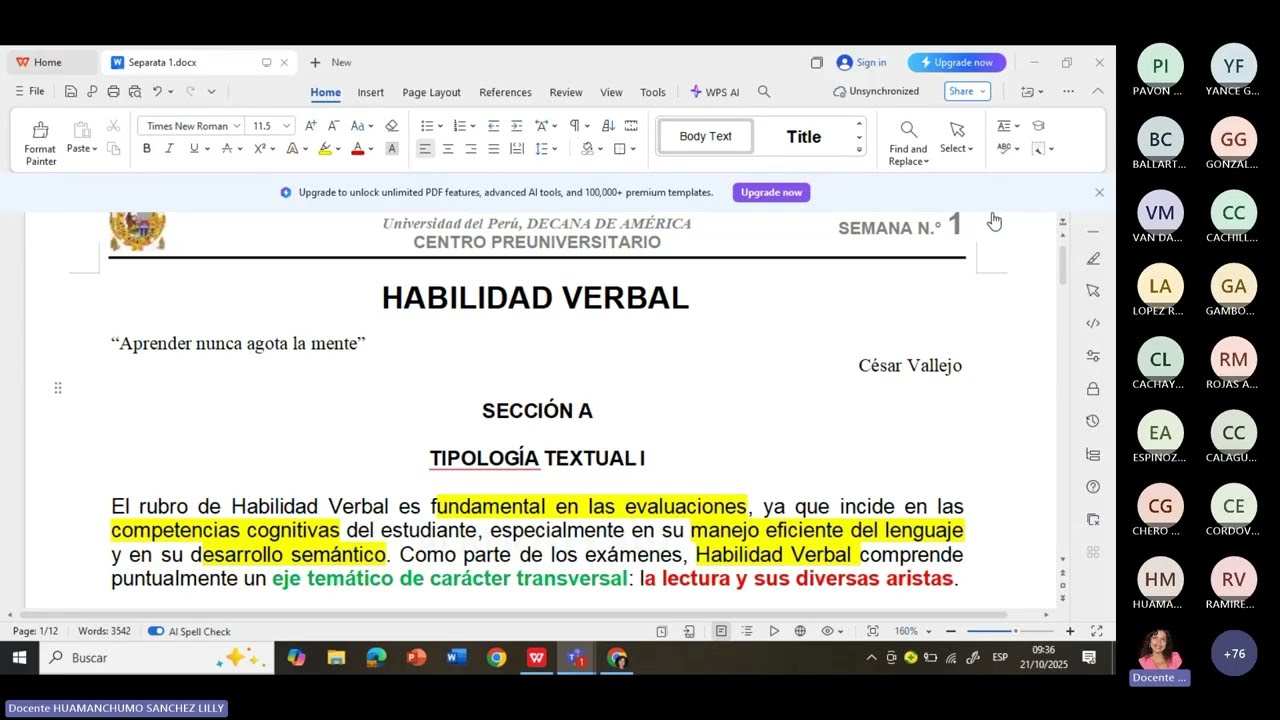The height and width of the screenshot is (720, 1280).
Task: Open Google Chrome from the taskbar
Action: click(x=496, y=657)
